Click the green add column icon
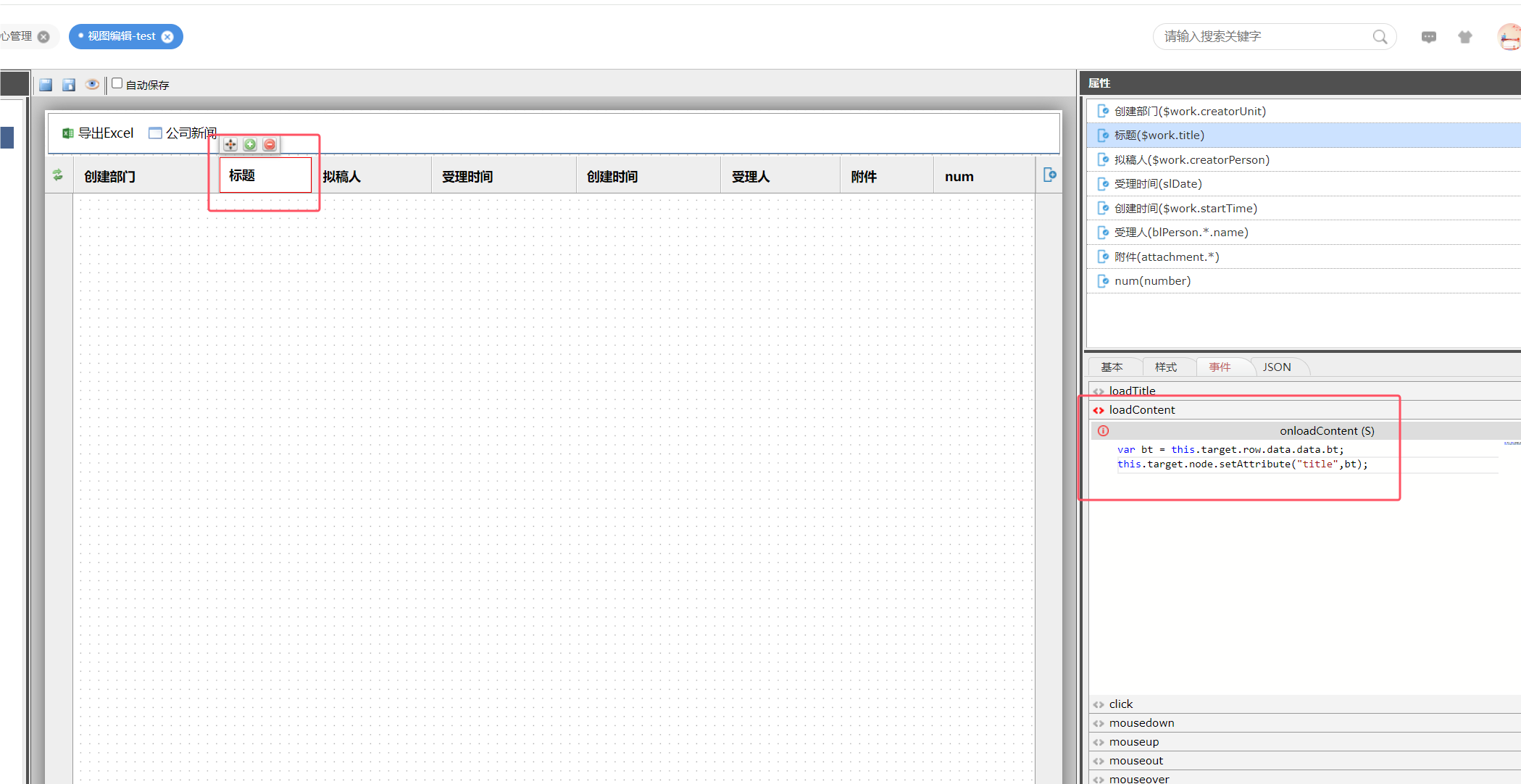 [250, 144]
